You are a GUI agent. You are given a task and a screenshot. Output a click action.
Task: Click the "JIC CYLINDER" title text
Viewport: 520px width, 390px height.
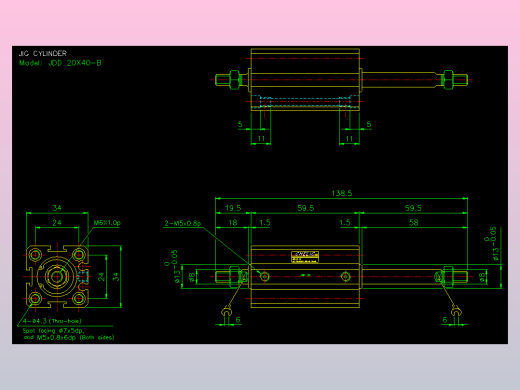click(43, 53)
